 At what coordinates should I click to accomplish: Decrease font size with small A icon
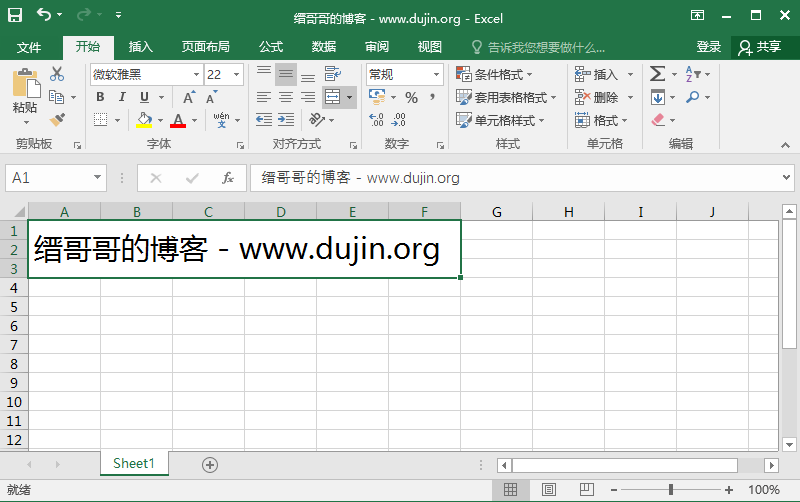(211, 97)
